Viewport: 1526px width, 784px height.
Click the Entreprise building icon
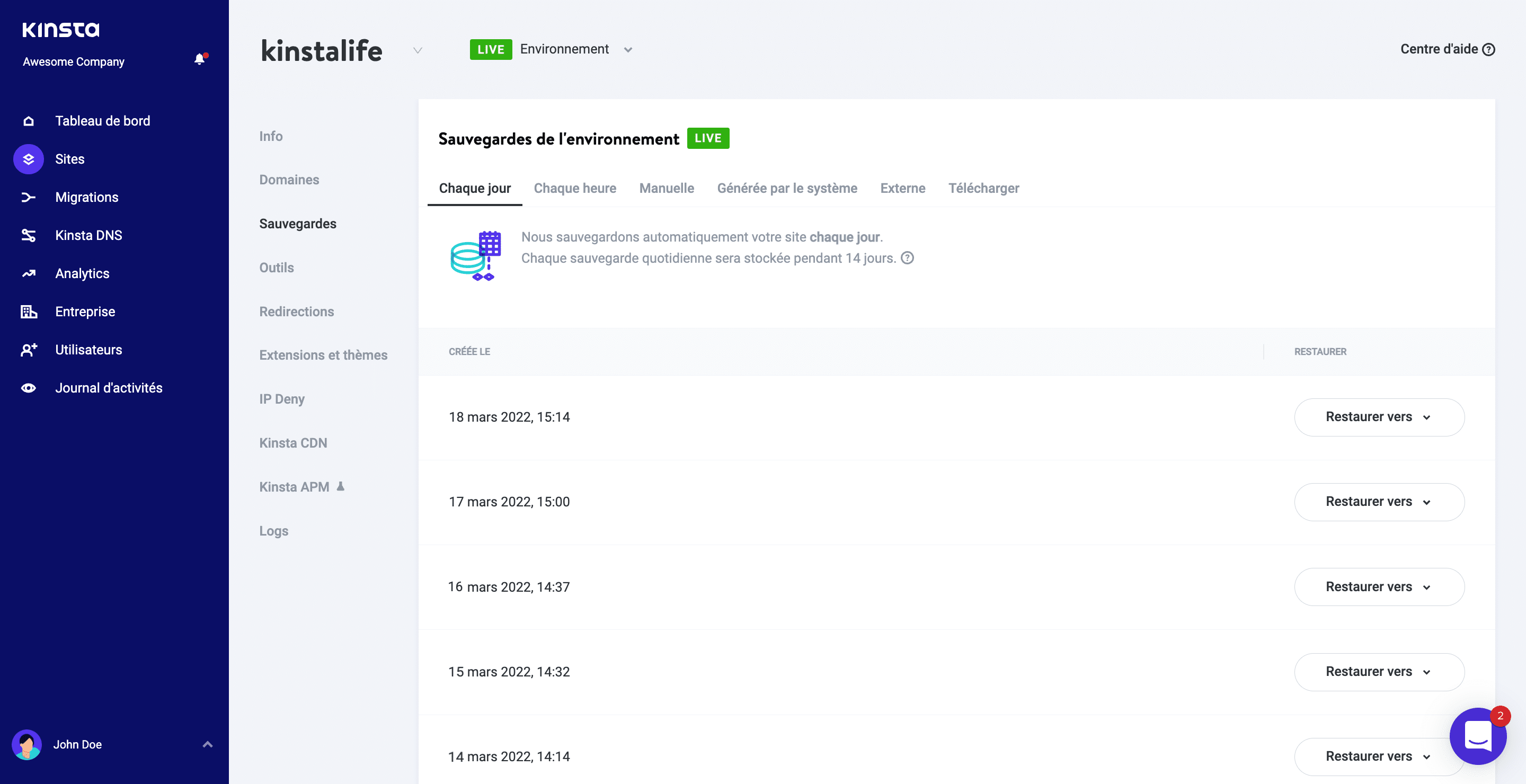(28, 311)
